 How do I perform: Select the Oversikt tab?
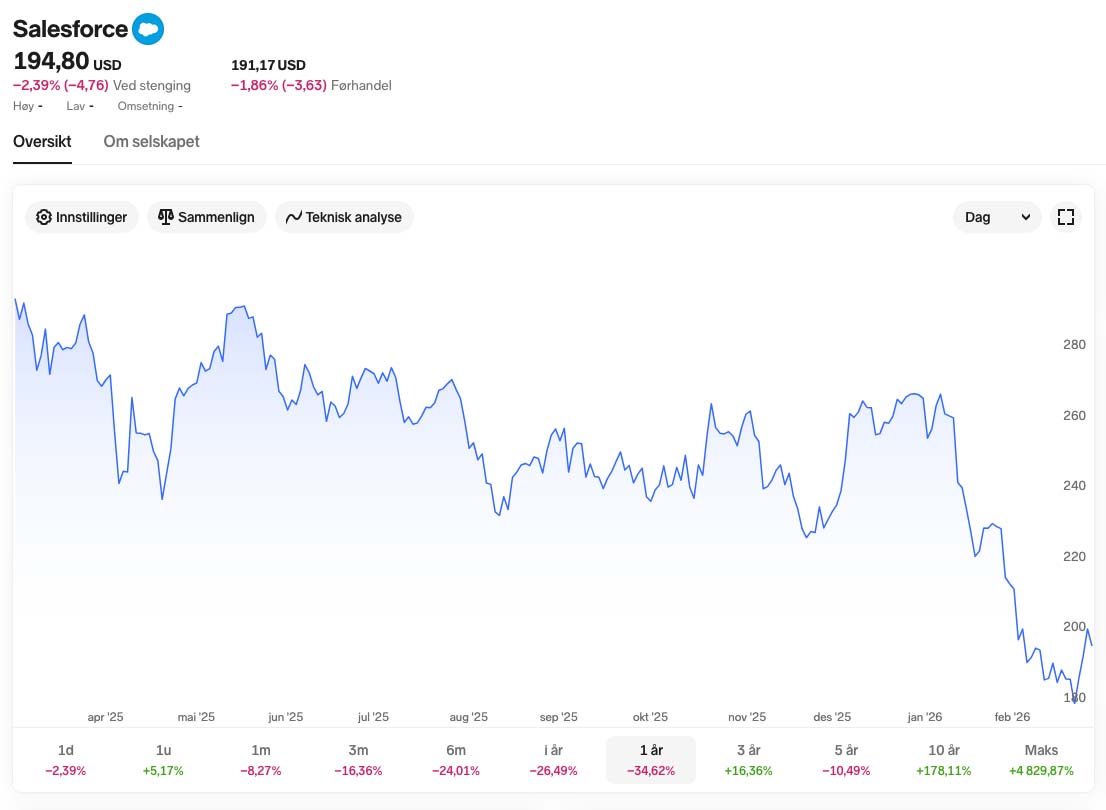coord(42,141)
